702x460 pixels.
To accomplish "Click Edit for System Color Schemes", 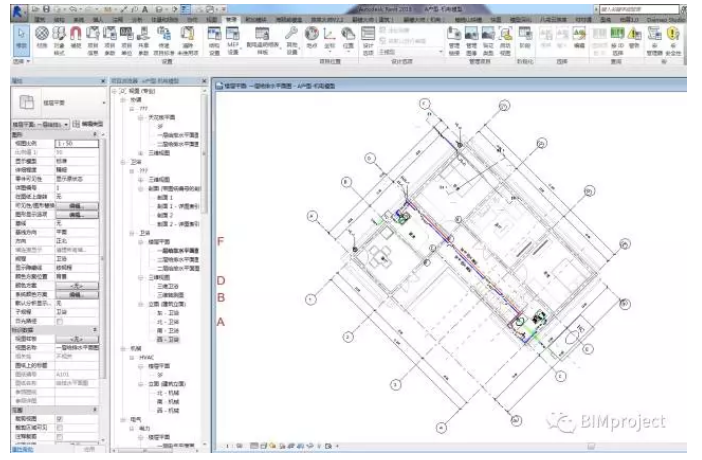I will (77, 294).
